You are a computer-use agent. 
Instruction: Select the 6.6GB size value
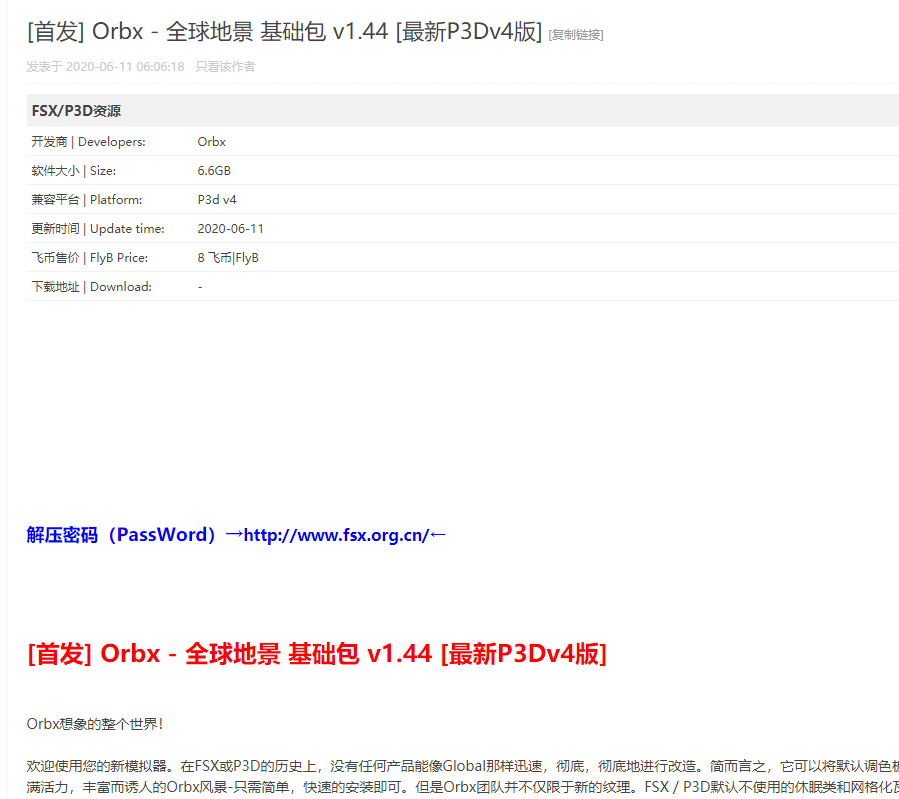[214, 171]
